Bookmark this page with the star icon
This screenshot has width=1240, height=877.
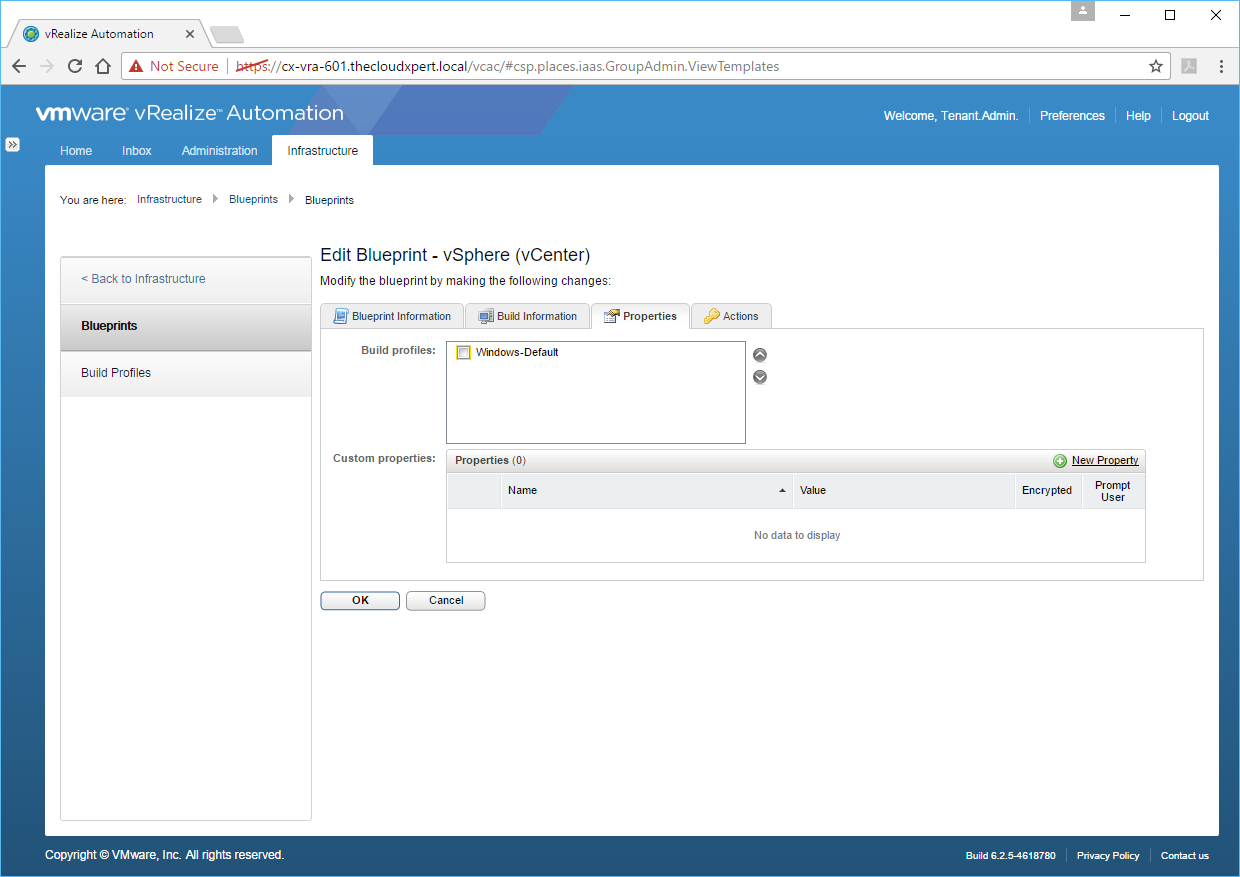coord(1155,66)
